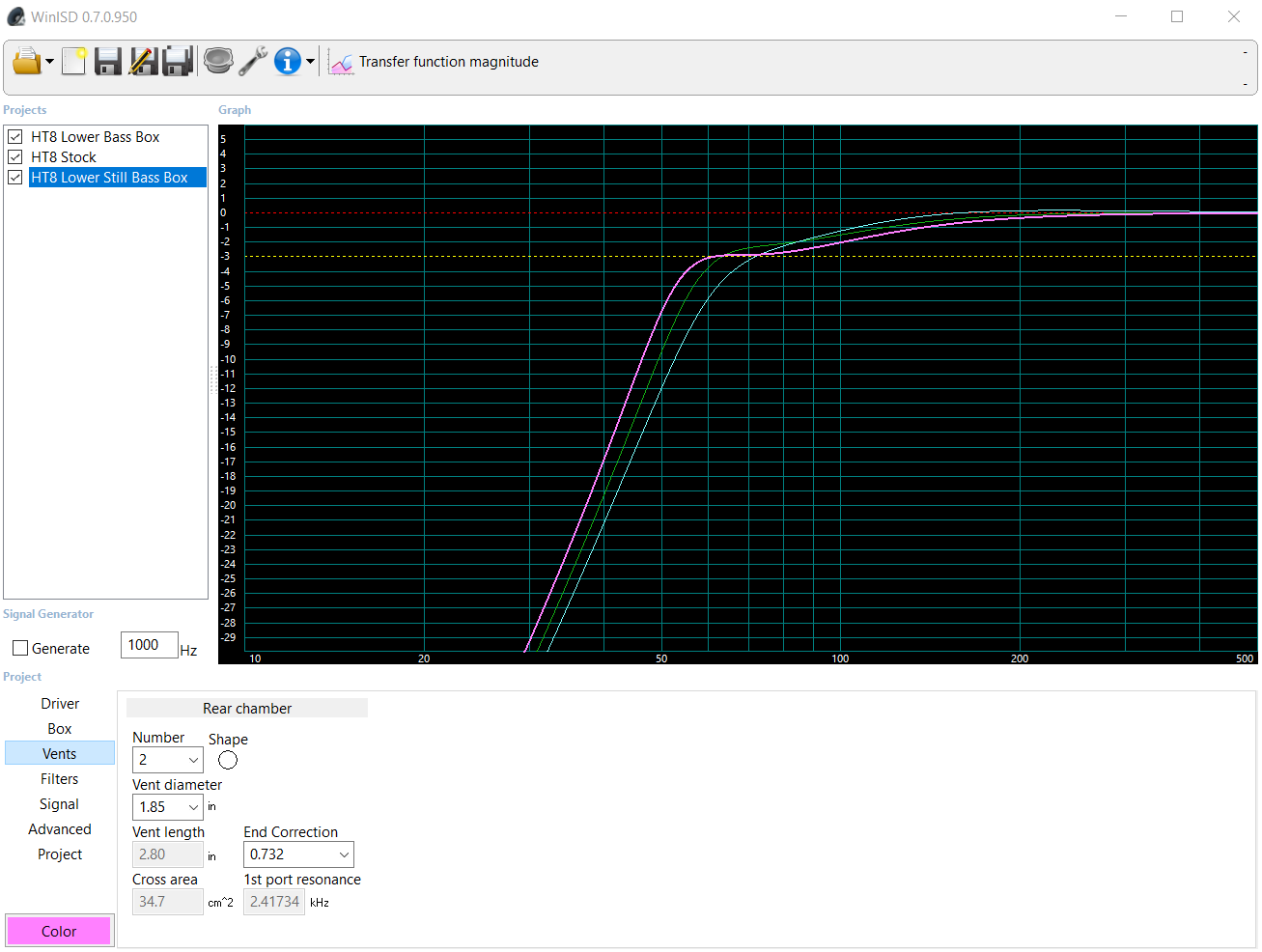
Task: Open the Advanced tab
Action: pyautogui.click(x=60, y=829)
